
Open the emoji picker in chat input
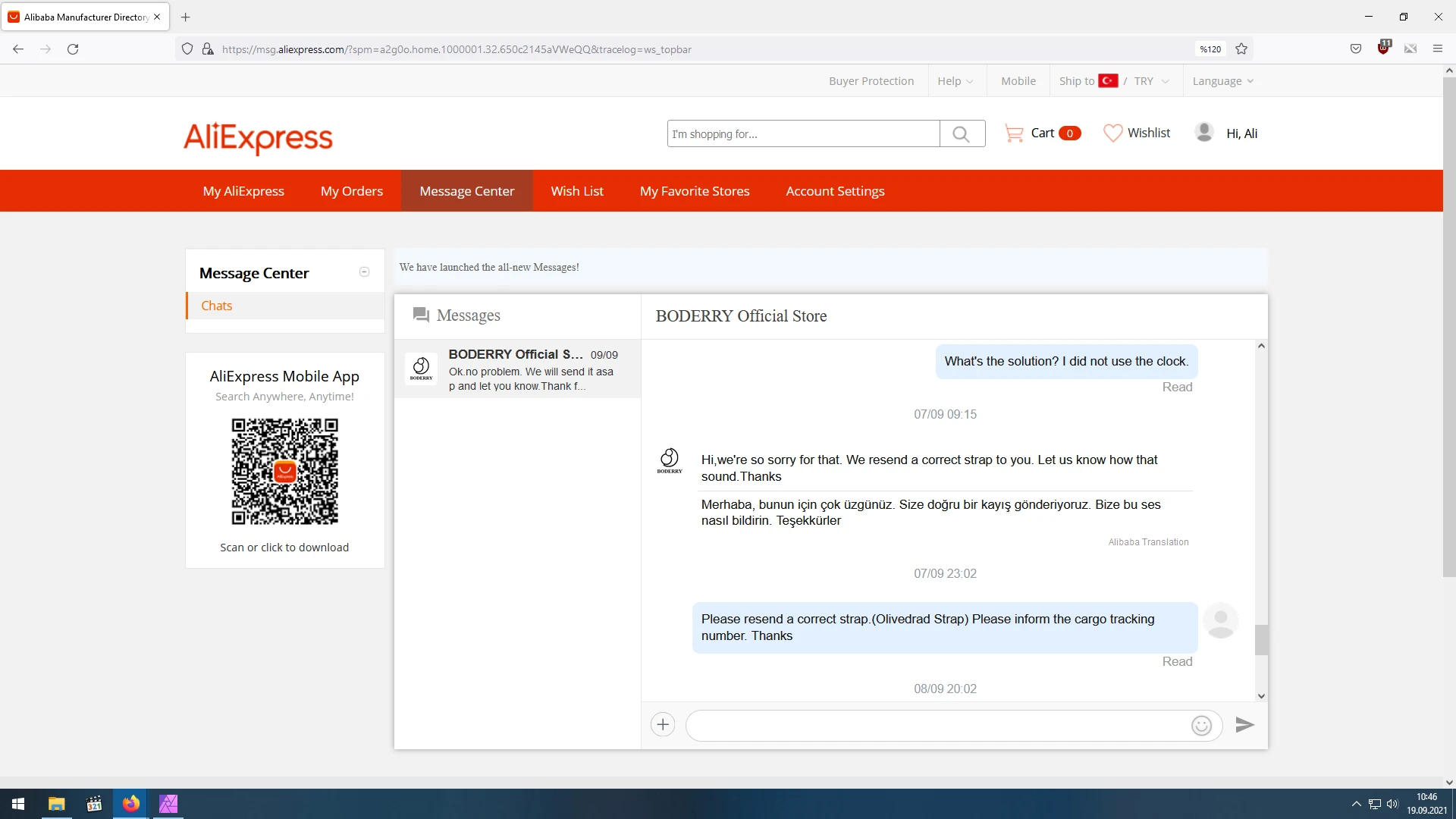pyautogui.click(x=1201, y=726)
